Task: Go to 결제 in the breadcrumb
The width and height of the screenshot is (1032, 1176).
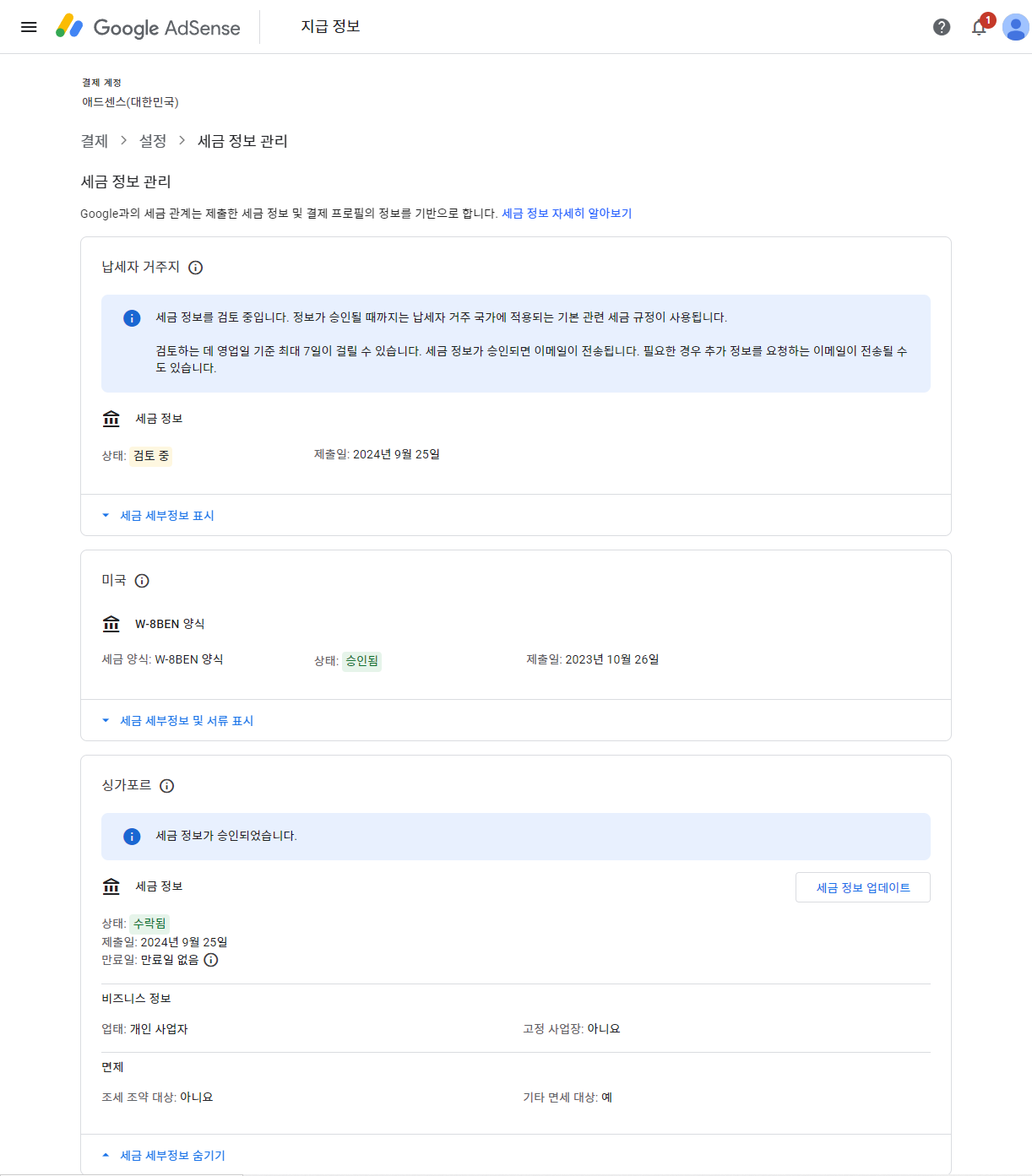Action: (x=92, y=141)
